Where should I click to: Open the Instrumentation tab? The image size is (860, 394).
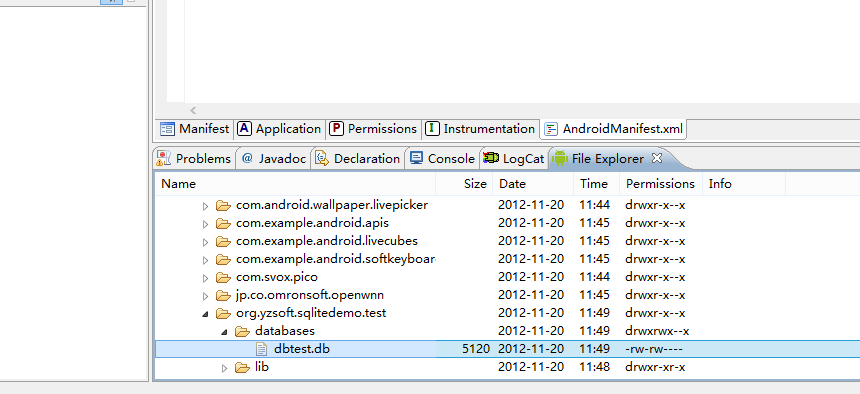tap(480, 129)
